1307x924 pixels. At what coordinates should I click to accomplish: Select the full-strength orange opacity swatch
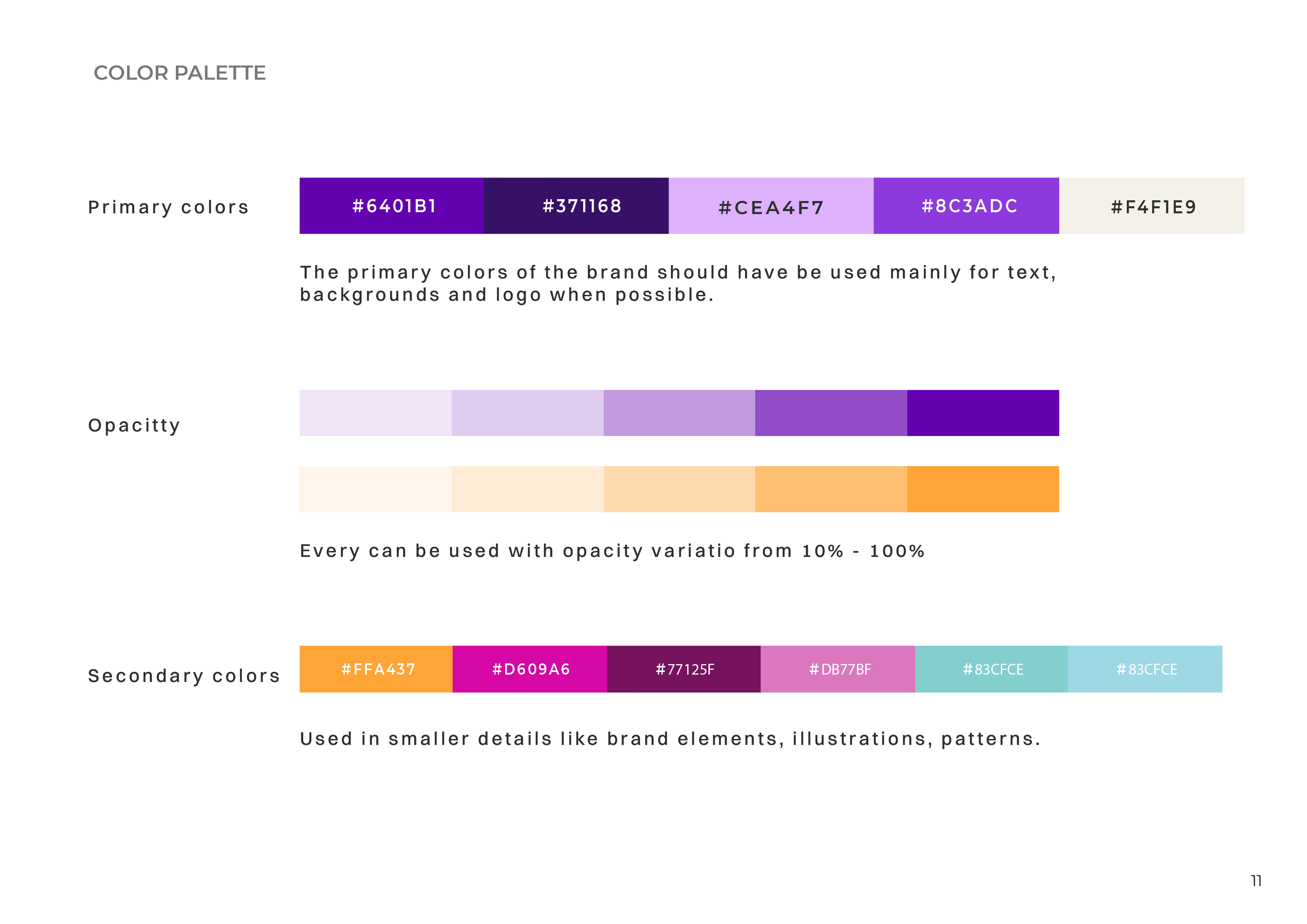[983, 489]
